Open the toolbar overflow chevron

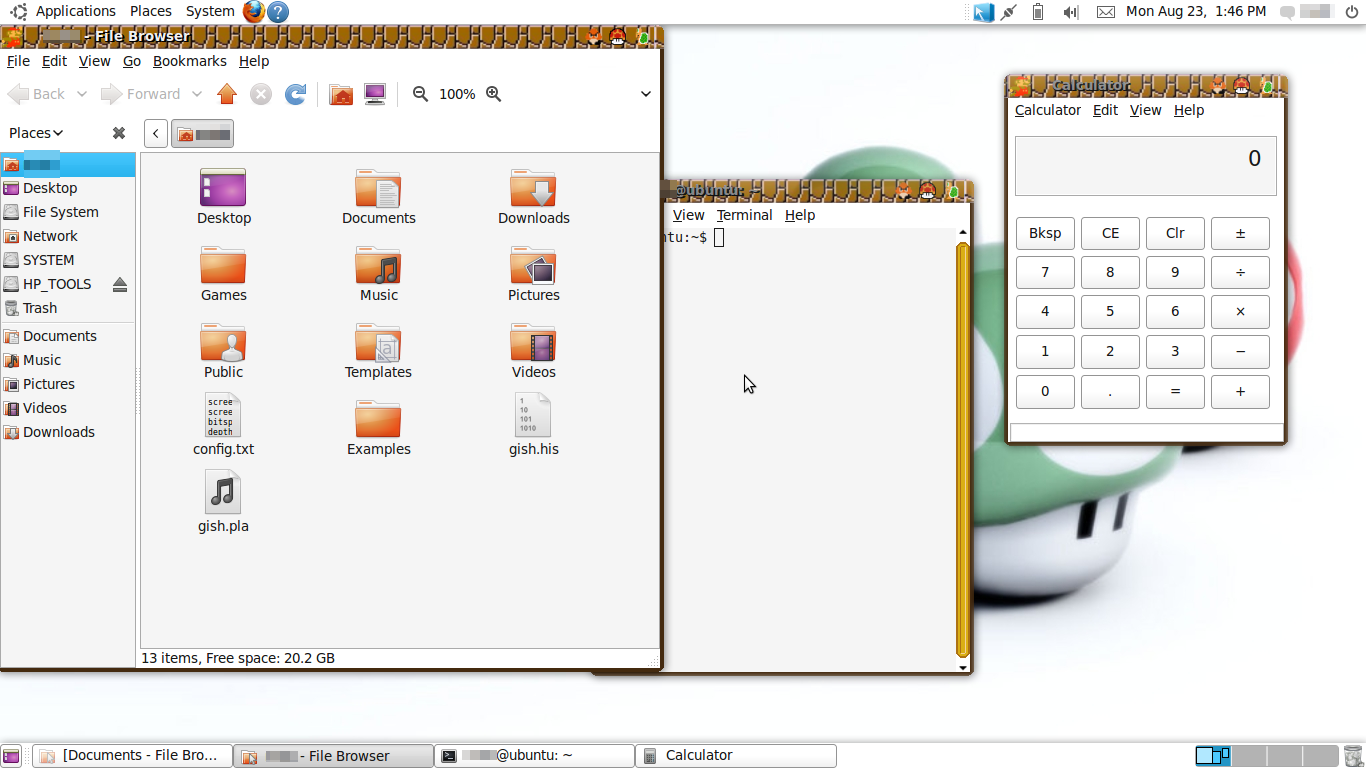point(646,94)
